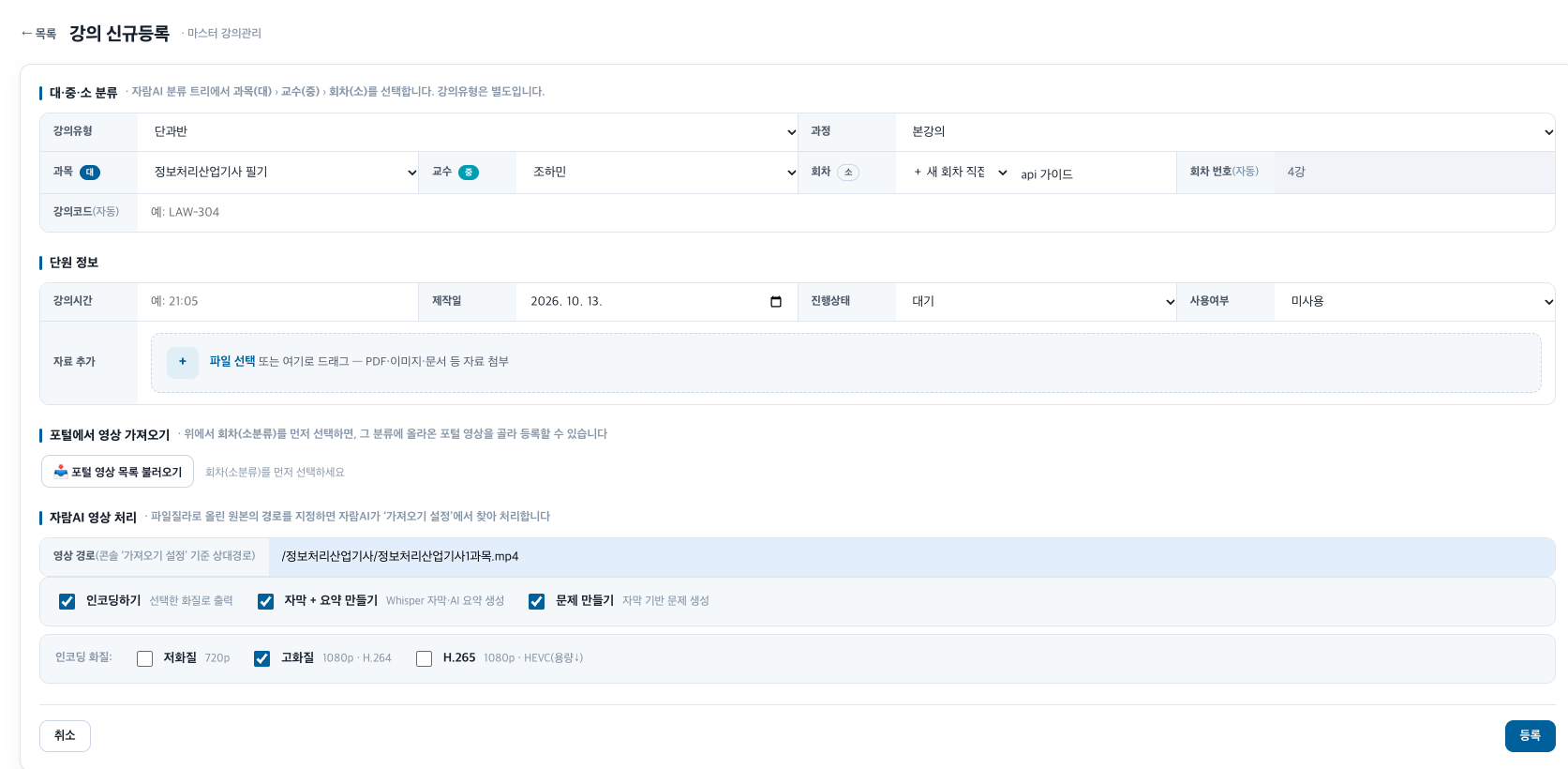Click the 중 badge next to 교수
Image resolution: width=1568 pixels, height=769 pixels.
point(469,173)
